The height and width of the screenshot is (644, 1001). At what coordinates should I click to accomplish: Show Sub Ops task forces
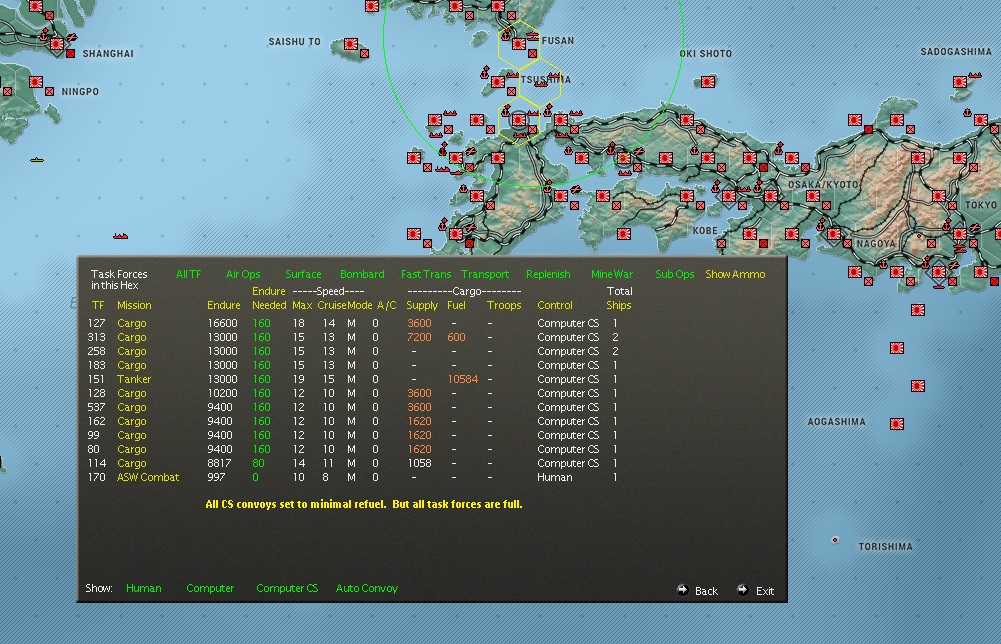coord(674,274)
